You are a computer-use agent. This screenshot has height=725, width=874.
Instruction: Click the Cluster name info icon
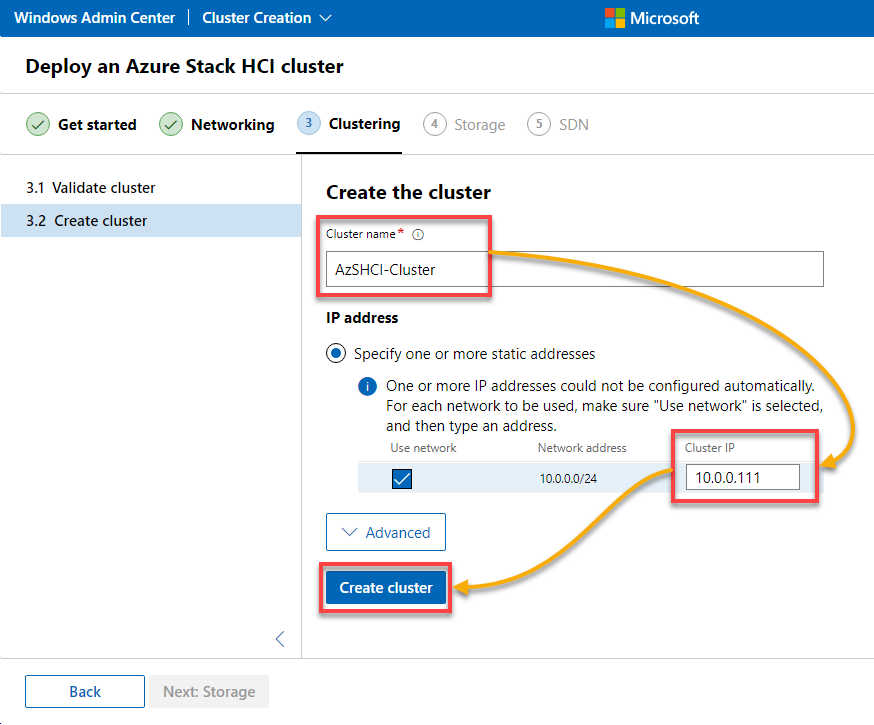[417, 235]
